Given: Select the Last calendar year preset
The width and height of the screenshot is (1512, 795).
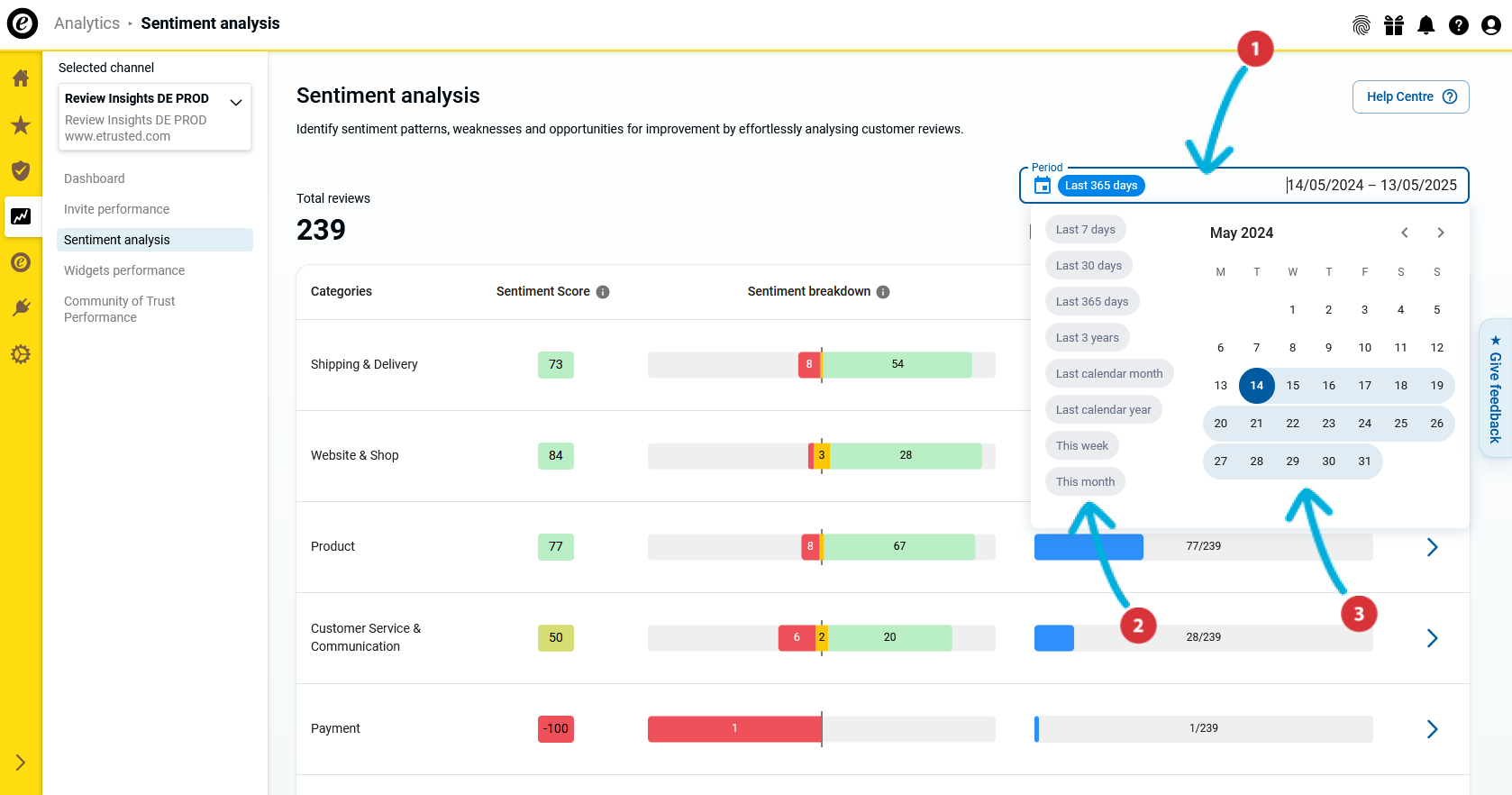Looking at the screenshot, I should point(1104,410).
